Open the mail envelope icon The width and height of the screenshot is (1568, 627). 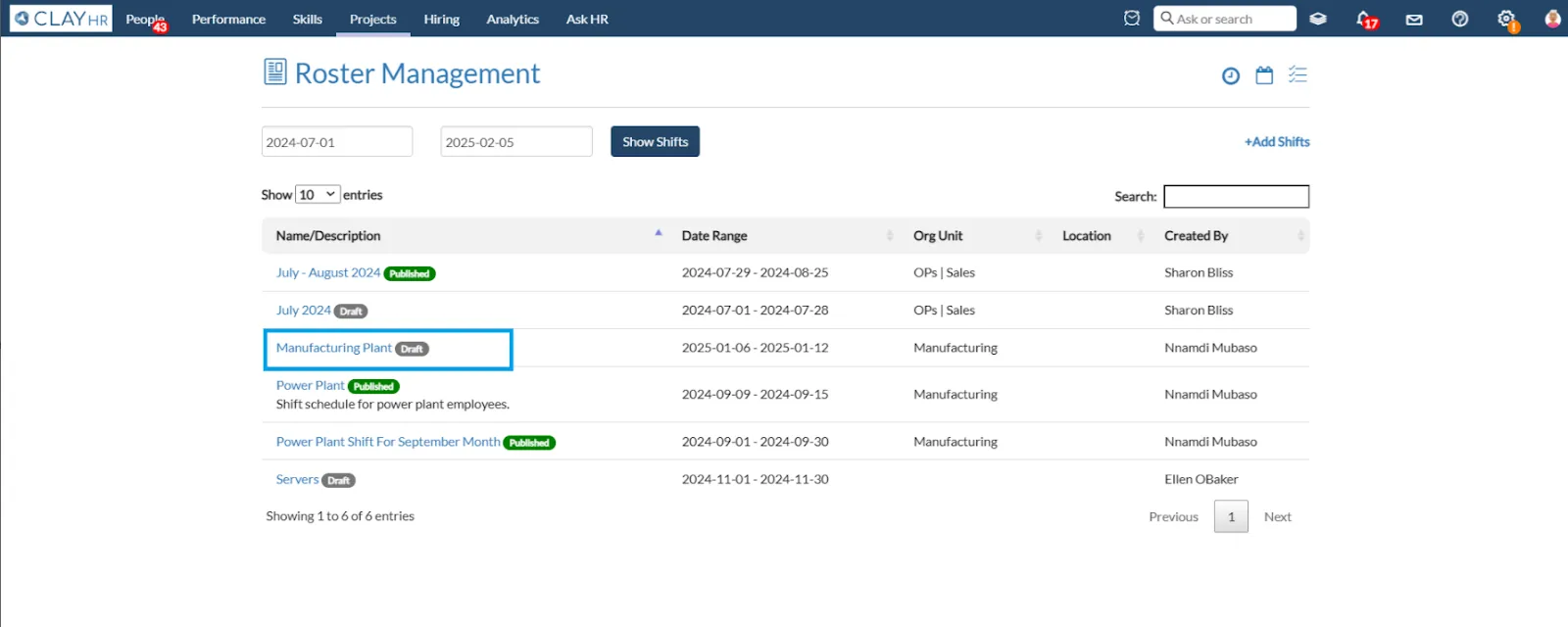(1414, 20)
